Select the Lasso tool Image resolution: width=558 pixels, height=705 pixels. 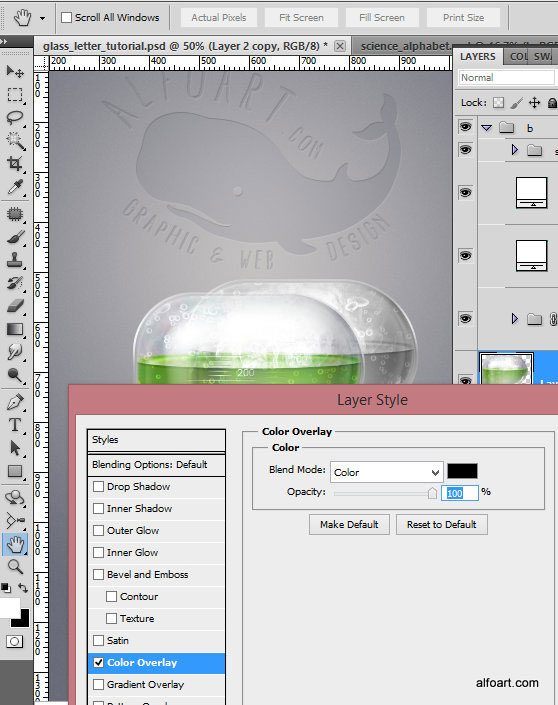15,118
